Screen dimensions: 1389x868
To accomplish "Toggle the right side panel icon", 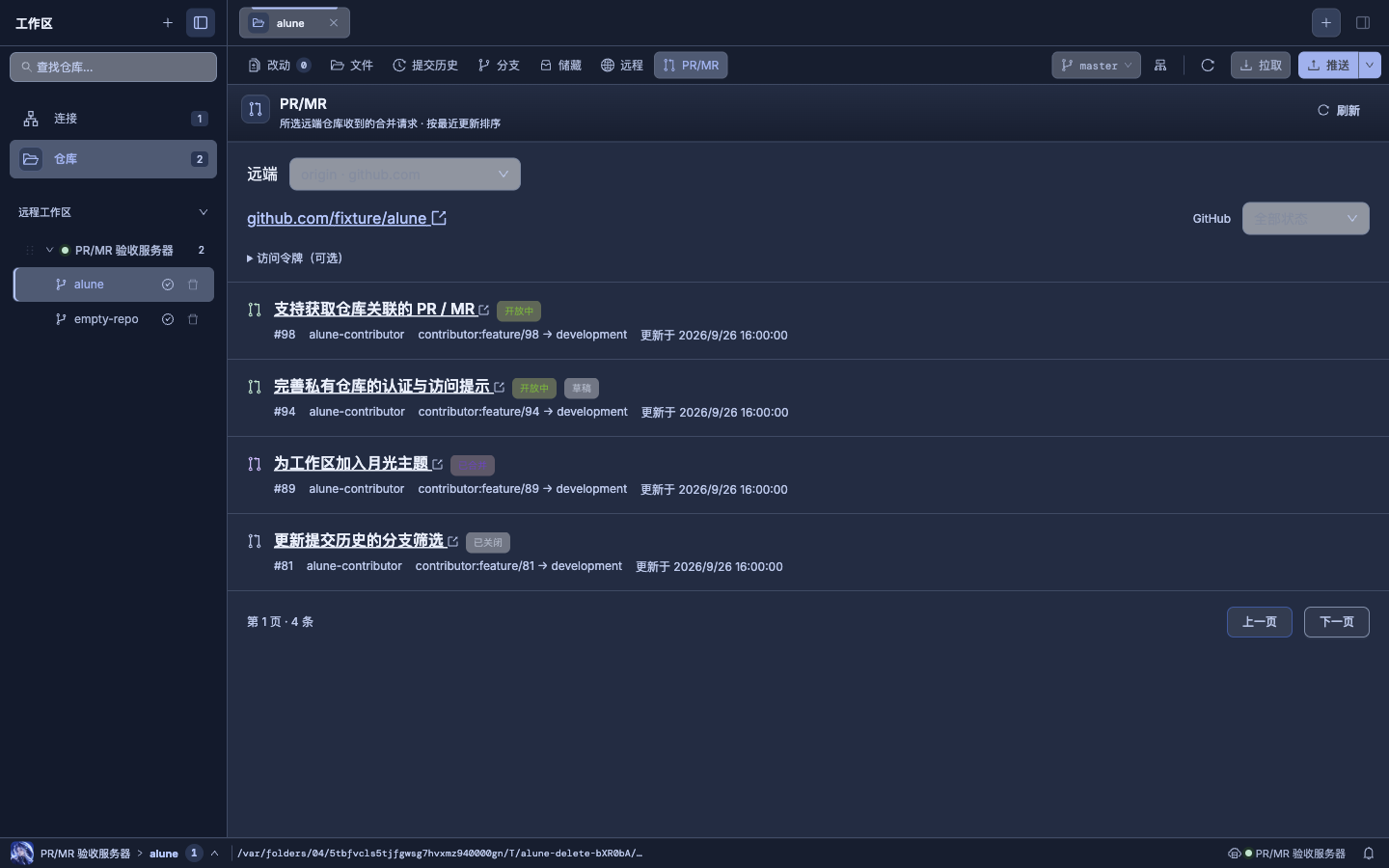I will (x=1363, y=22).
